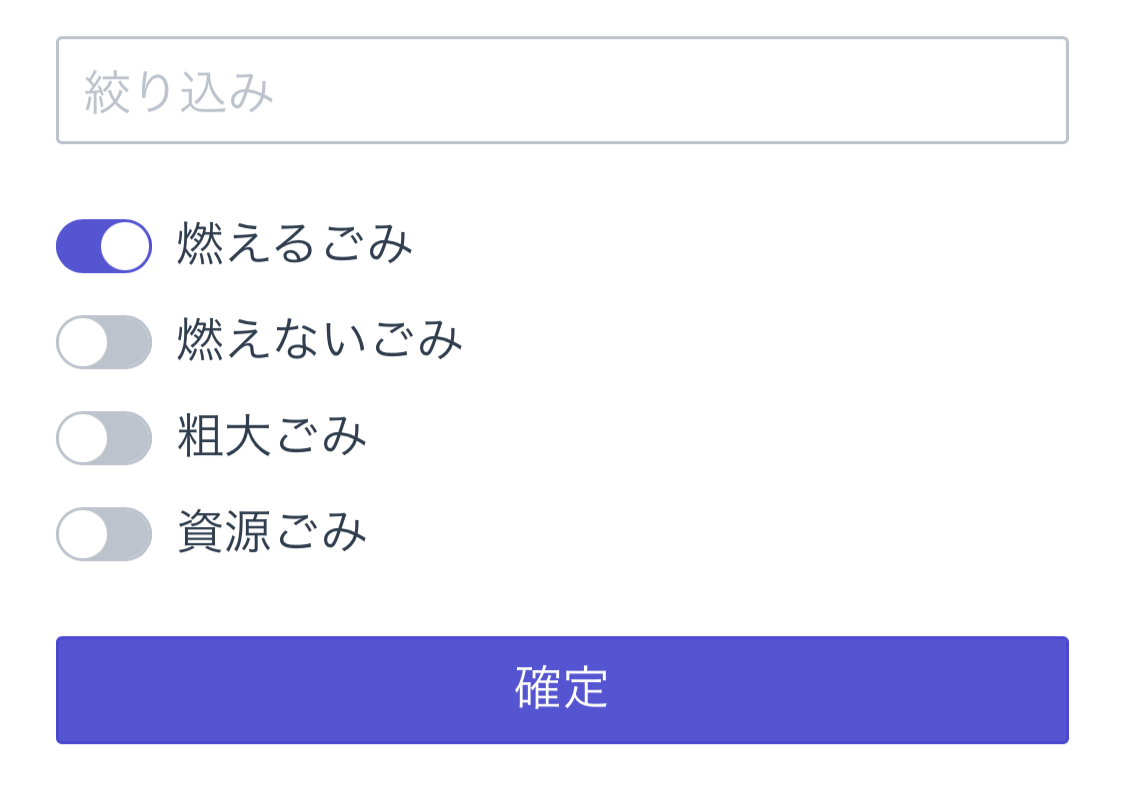Choose the 資源ごみ label text
This screenshot has width=1125, height=812.
point(272,533)
